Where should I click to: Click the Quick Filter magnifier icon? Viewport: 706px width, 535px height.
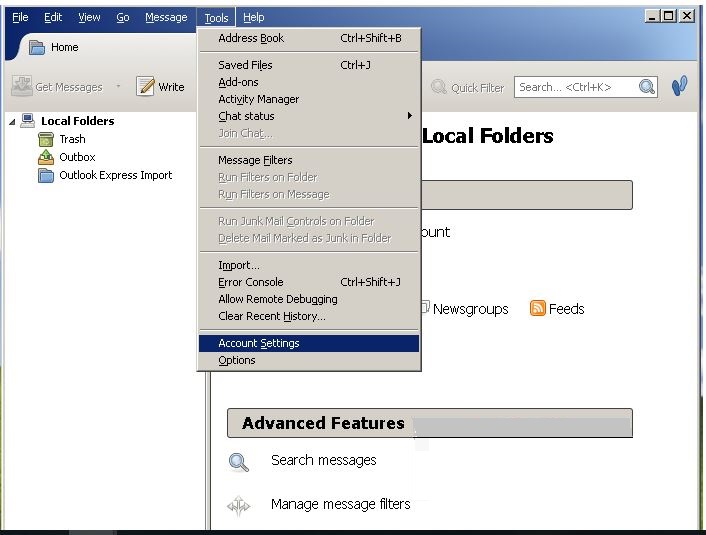pyautogui.click(x=438, y=86)
